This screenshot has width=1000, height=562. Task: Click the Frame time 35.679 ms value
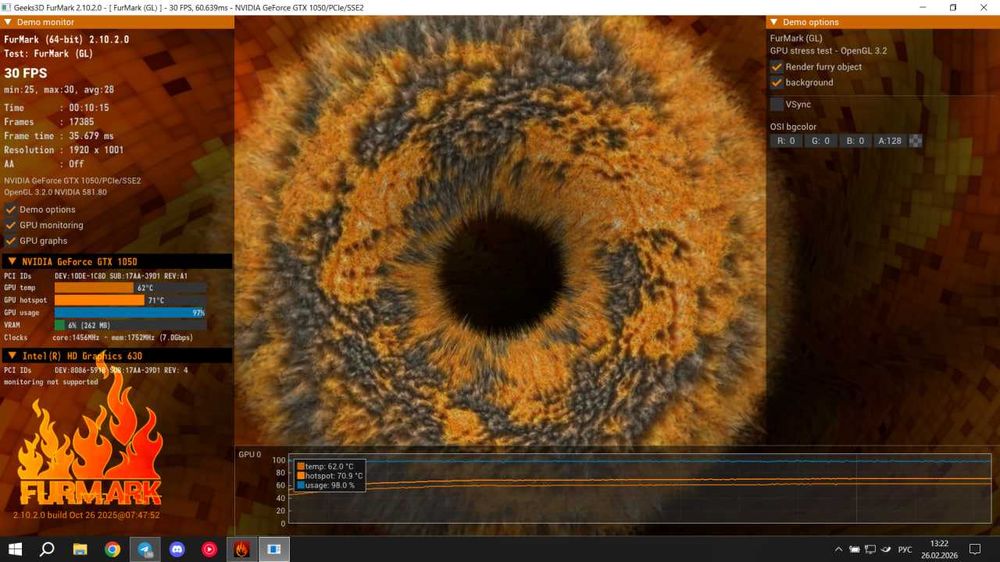tap(91, 136)
